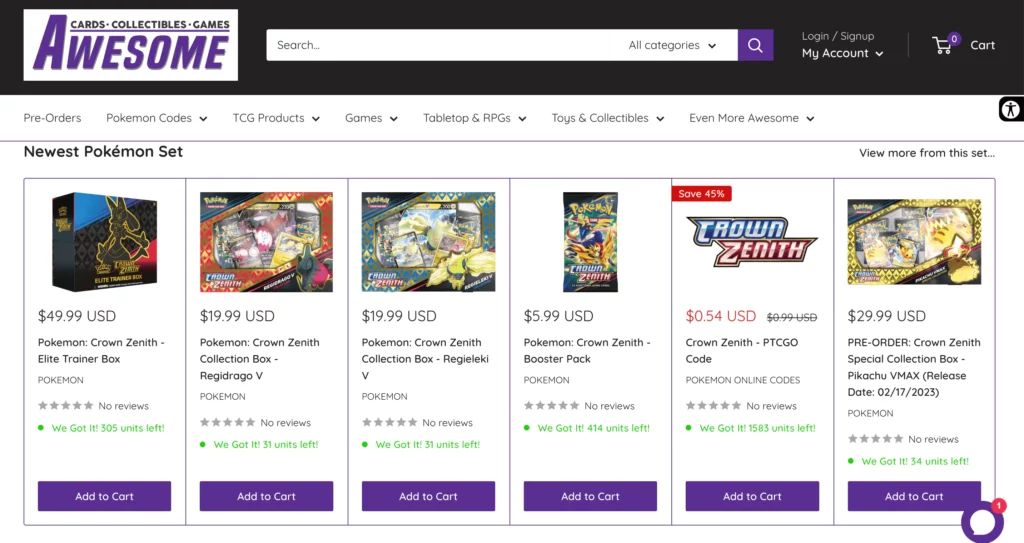The width and height of the screenshot is (1024, 543).
Task: Click POKEMON vendor under Elite Trainer Box
Action: 61,380
